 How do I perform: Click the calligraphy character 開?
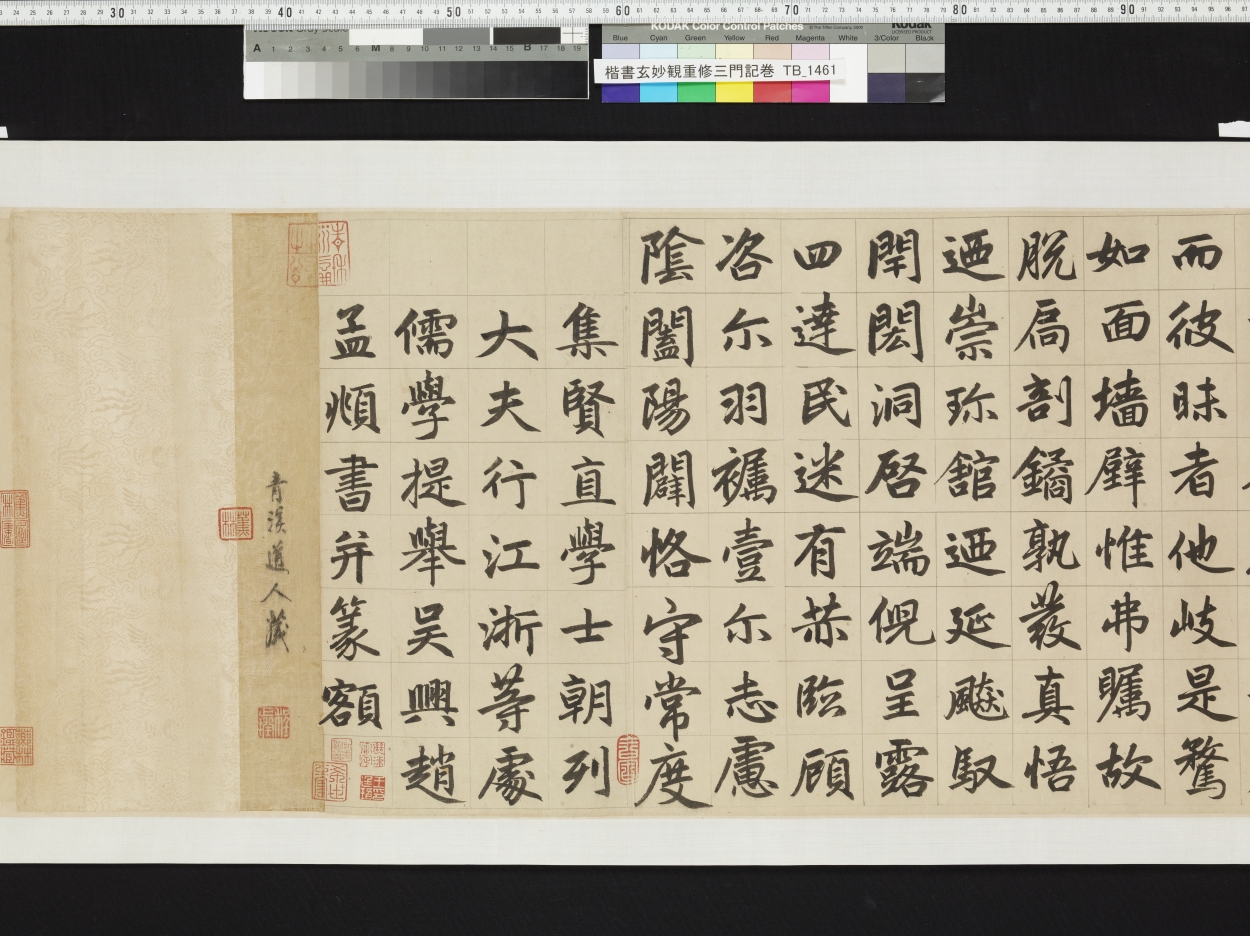(895, 258)
